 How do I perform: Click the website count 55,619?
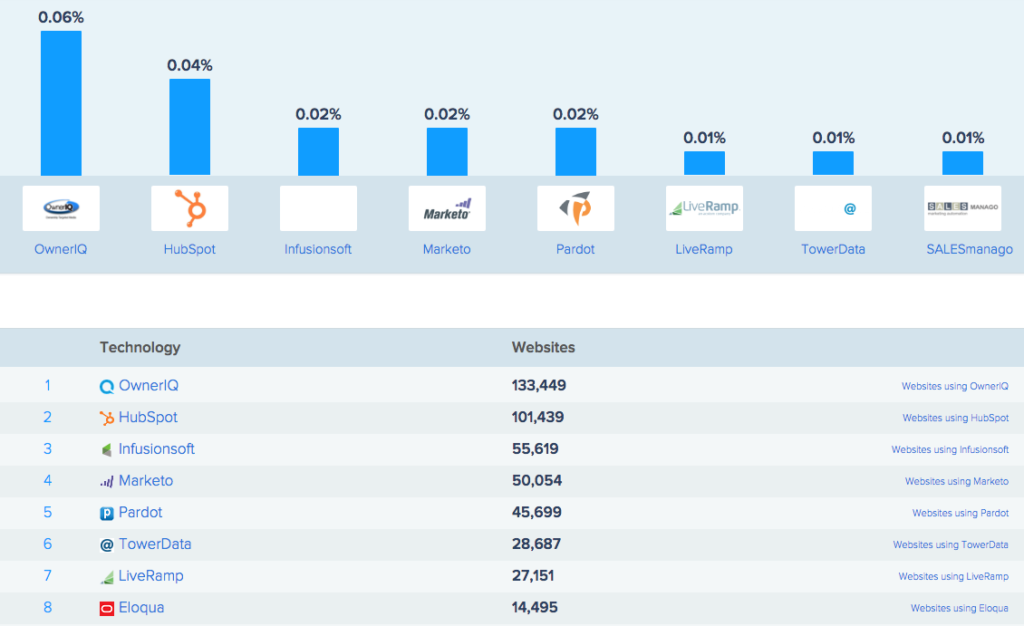click(535, 449)
